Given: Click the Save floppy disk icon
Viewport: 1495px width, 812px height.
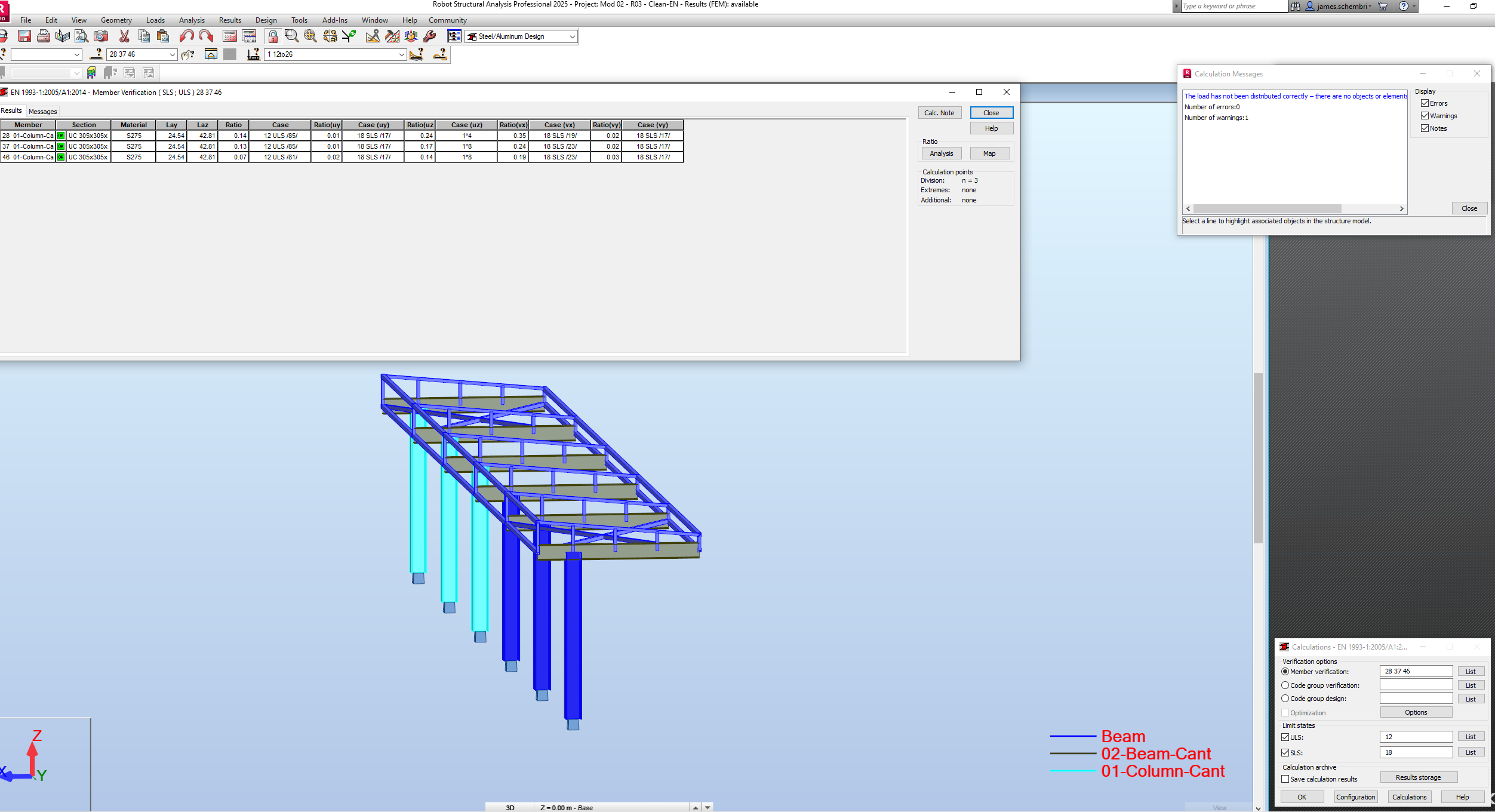Looking at the screenshot, I should (x=24, y=36).
